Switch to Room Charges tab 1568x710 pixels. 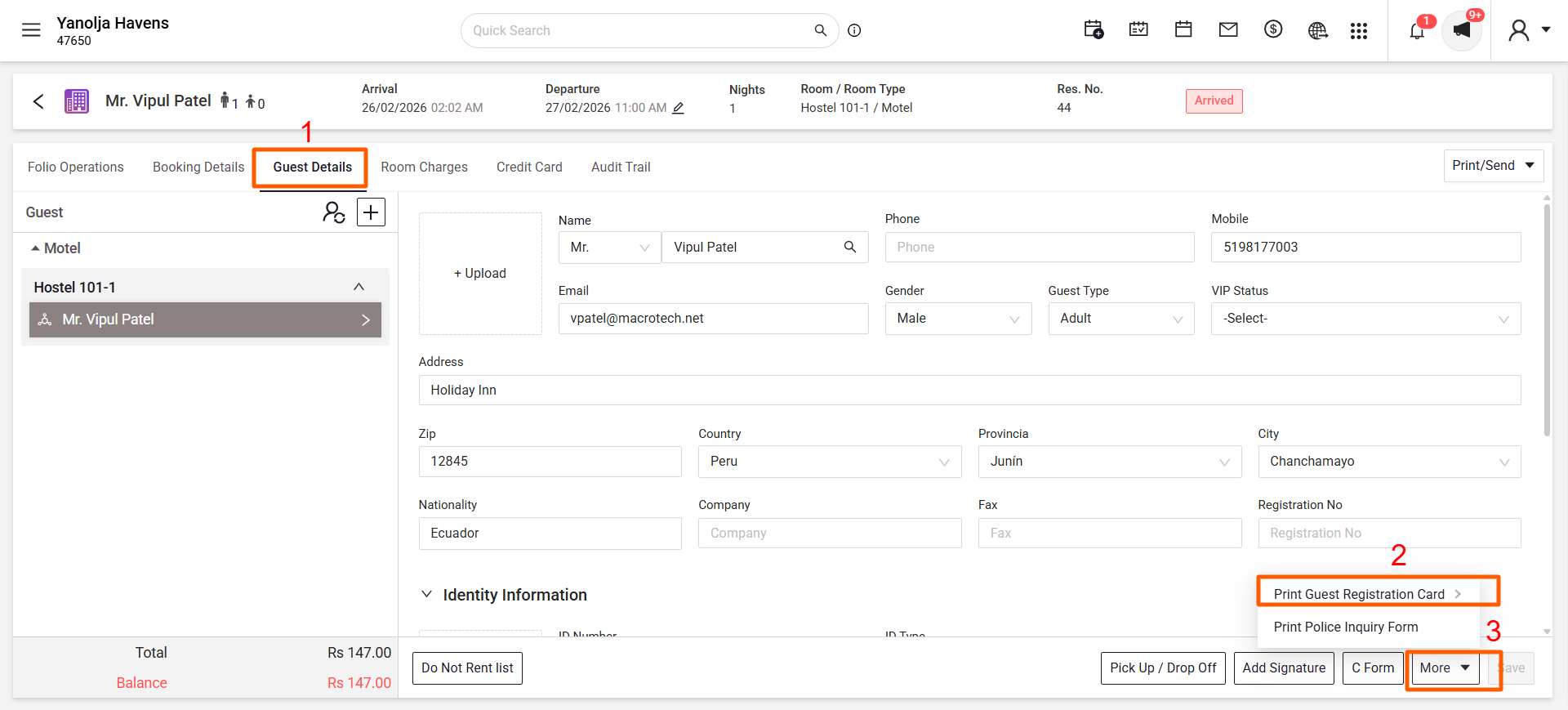[425, 167]
